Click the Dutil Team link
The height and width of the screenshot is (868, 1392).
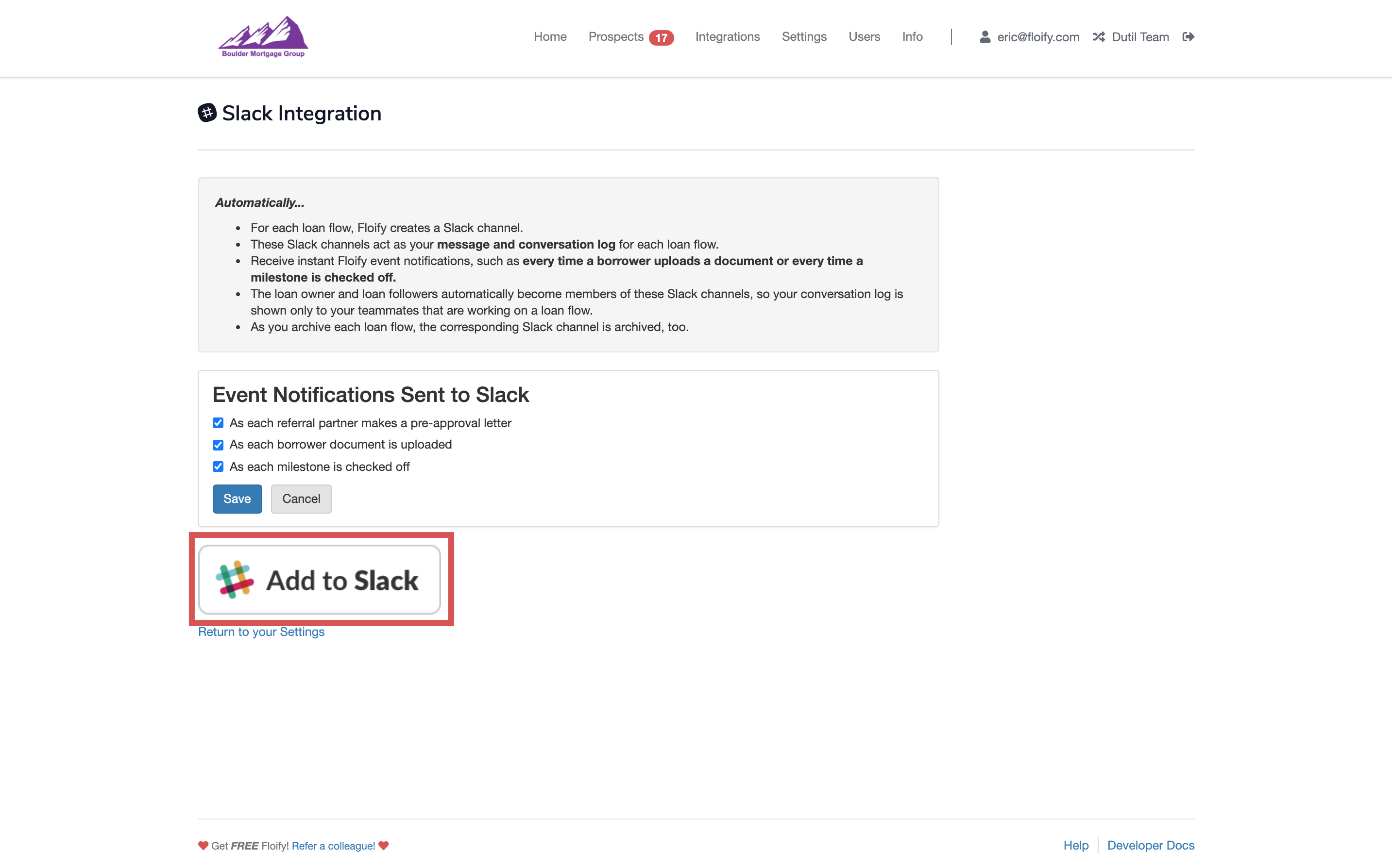1140,37
